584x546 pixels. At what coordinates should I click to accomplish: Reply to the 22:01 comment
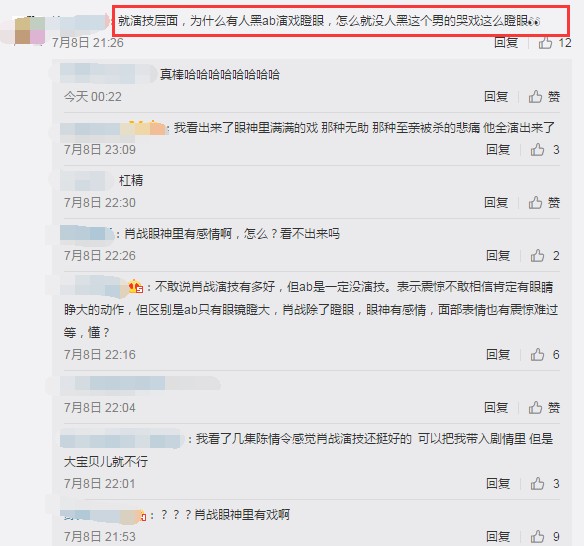498,484
